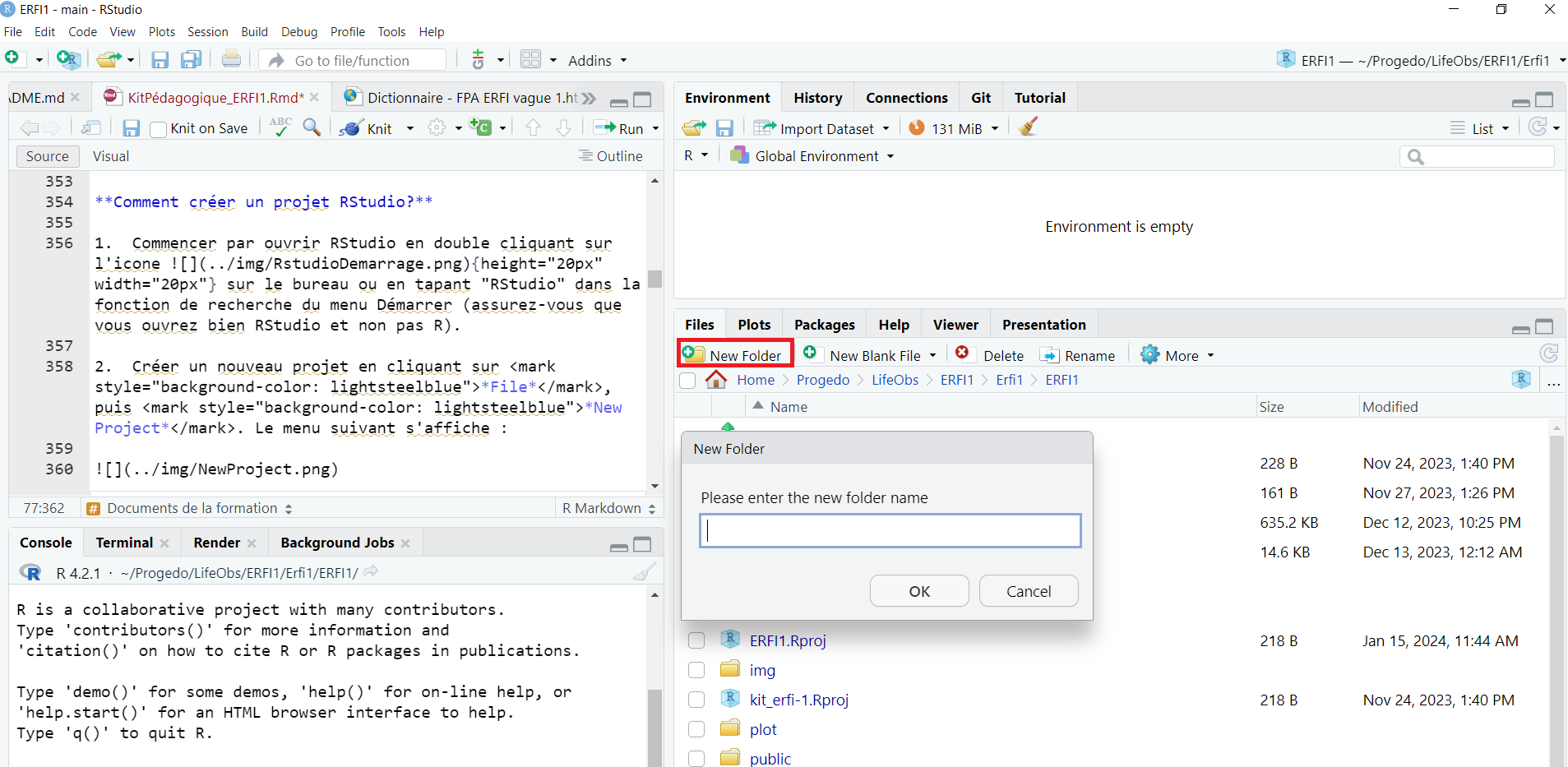Click the new folder name input field
The height and width of the screenshot is (767, 1568).
click(x=890, y=531)
